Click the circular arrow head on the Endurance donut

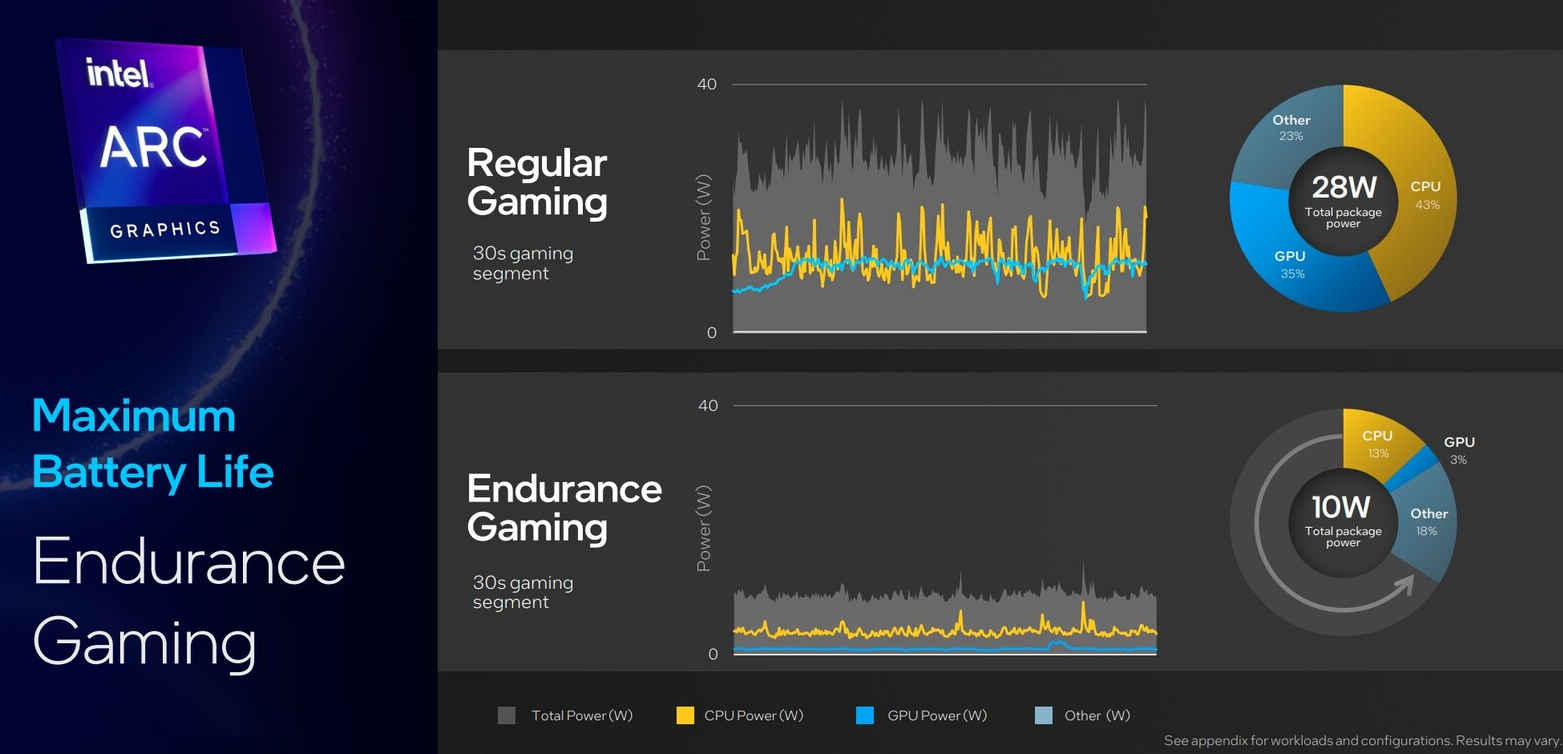coord(1403,585)
